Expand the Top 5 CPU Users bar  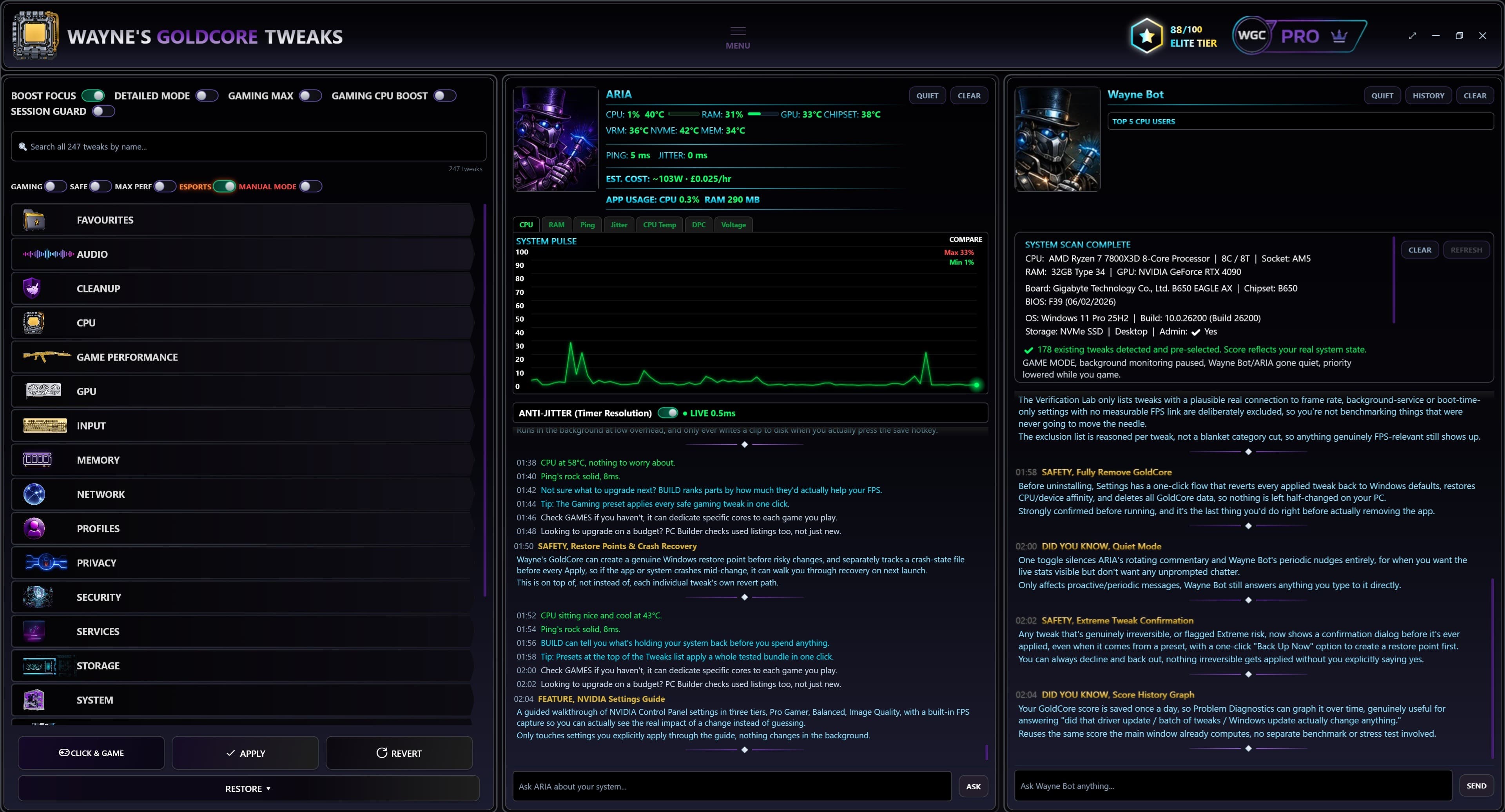(1300, 121)
